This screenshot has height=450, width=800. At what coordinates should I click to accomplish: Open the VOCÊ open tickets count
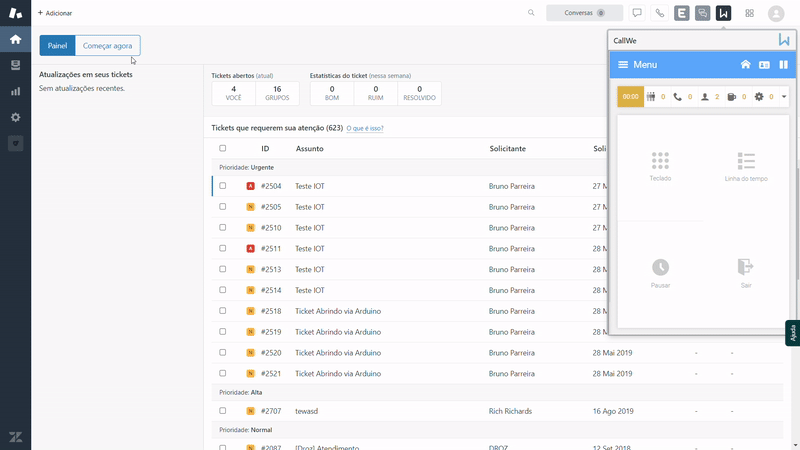tap(233, 93)
